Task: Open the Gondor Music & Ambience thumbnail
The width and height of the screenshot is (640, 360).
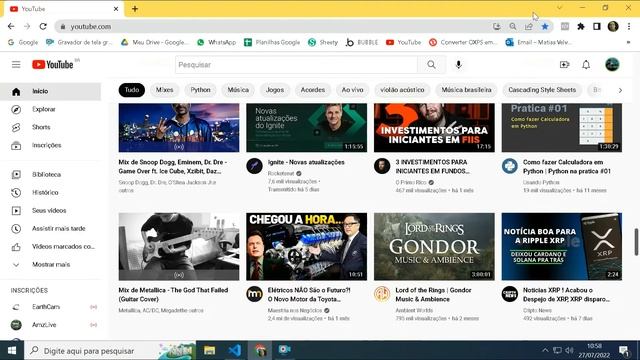Action: point(434,247)
